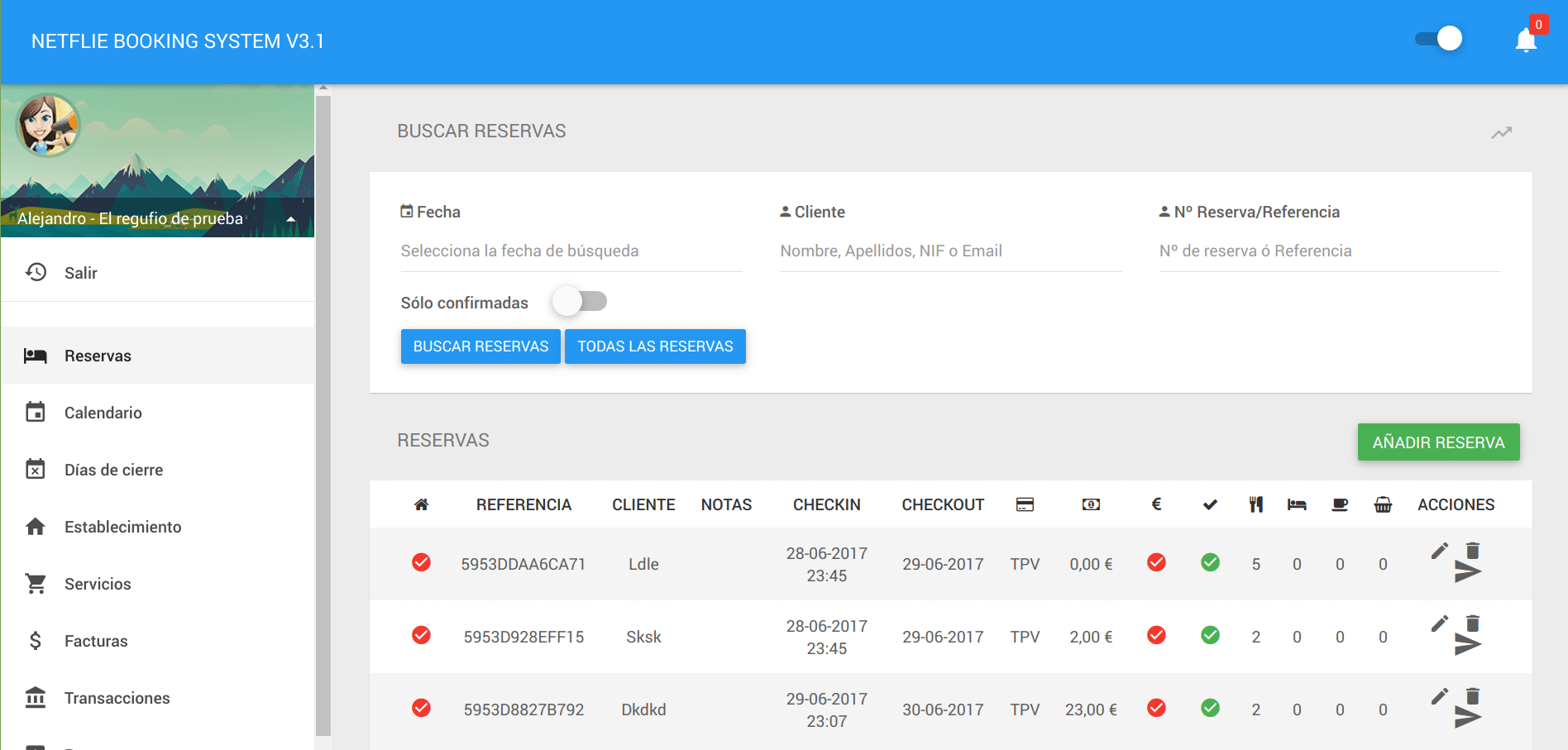Click the user avatar picture
The width and height of the screenshot is (1568, 750).
click(48, 125)
